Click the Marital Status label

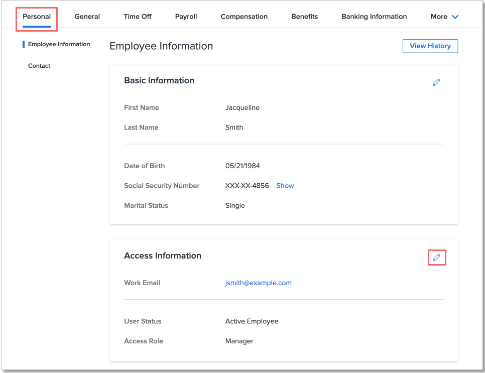point(146,206)
